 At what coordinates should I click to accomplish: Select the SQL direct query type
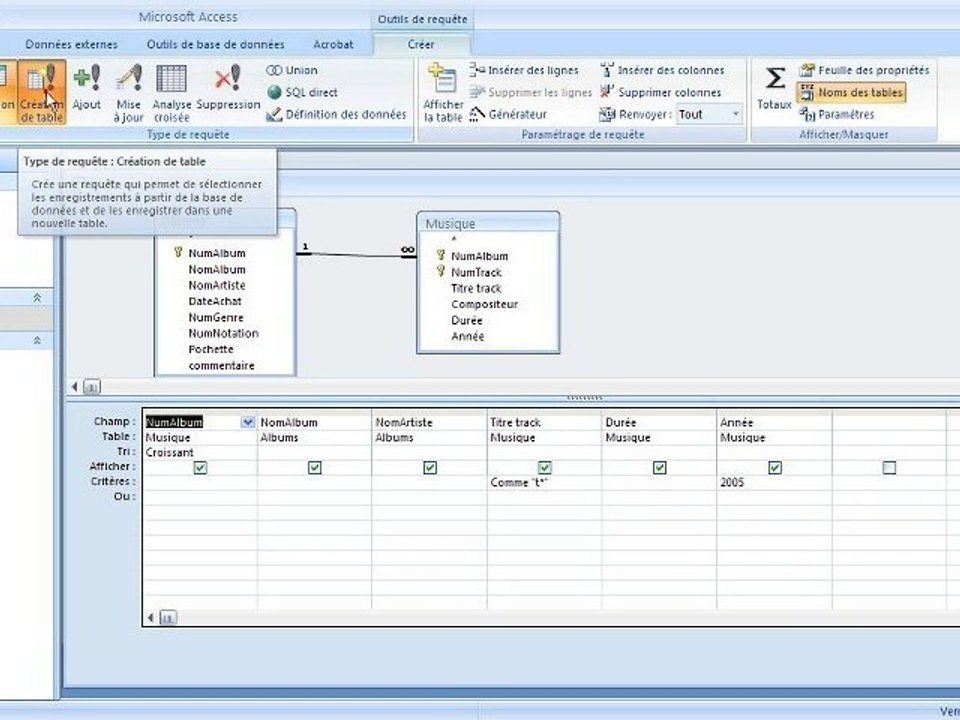[302, 92]
